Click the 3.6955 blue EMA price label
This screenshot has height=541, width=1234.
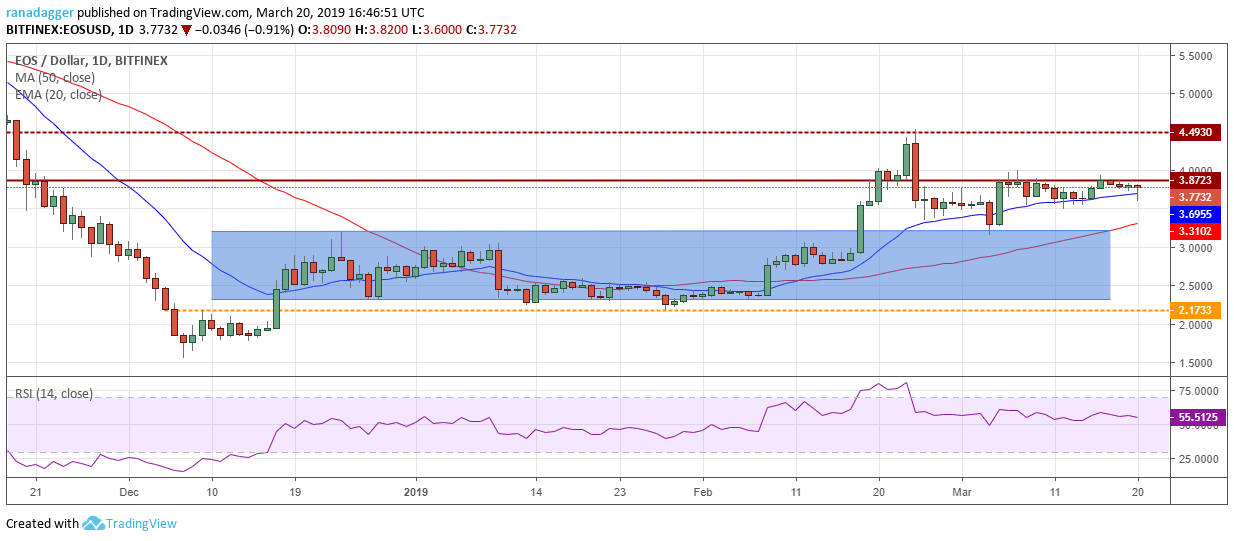click(x=1195, y=214)
